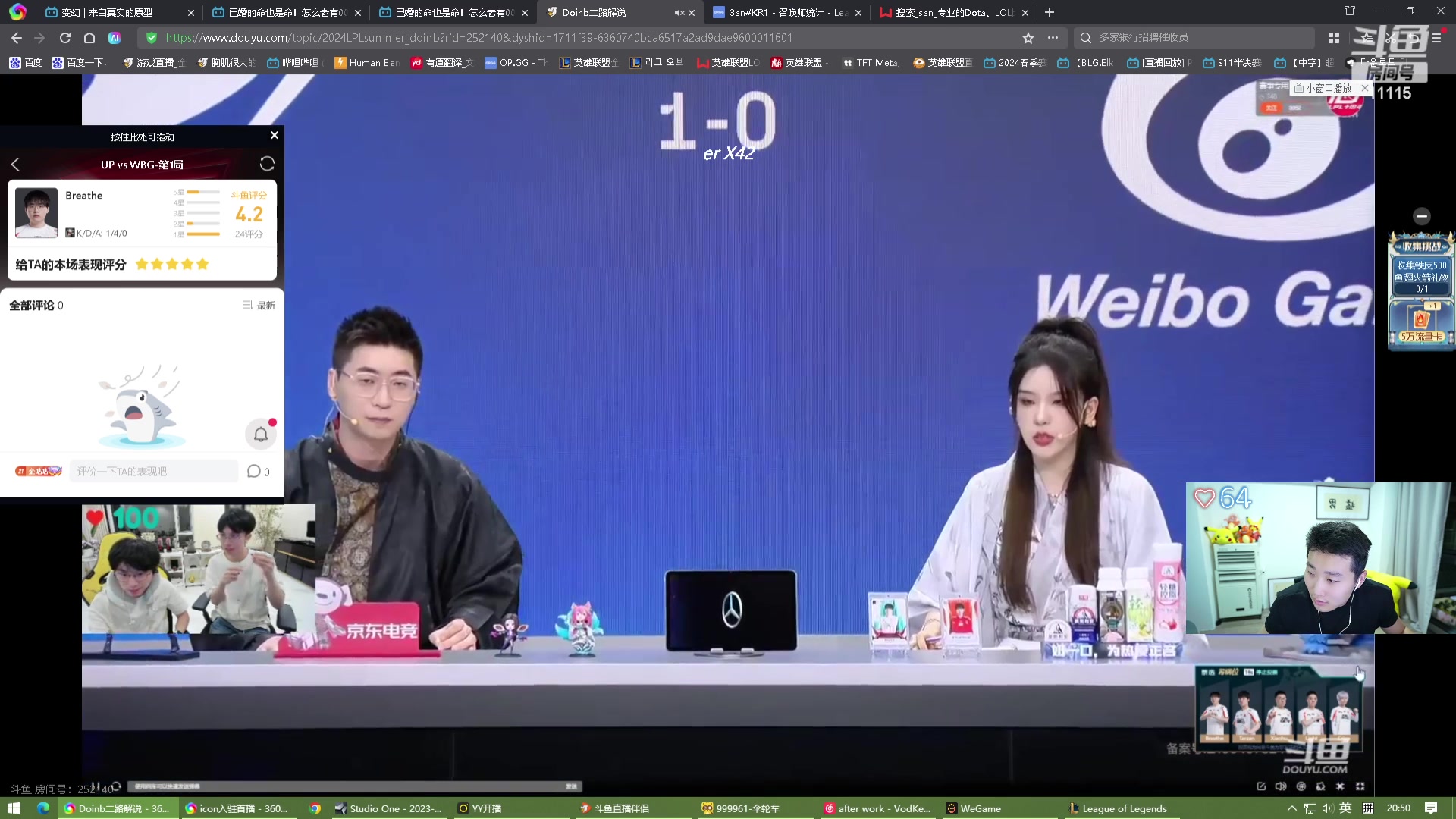Send the danmaku message (发送)
The width and height of the screenshot is (1456, 819).
pos(572,786)
